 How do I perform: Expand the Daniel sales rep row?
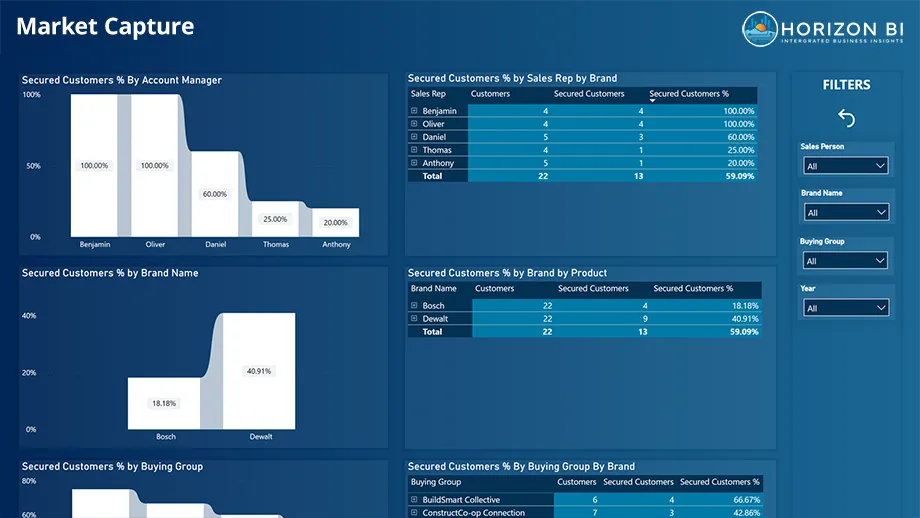(x=414, y=137)
